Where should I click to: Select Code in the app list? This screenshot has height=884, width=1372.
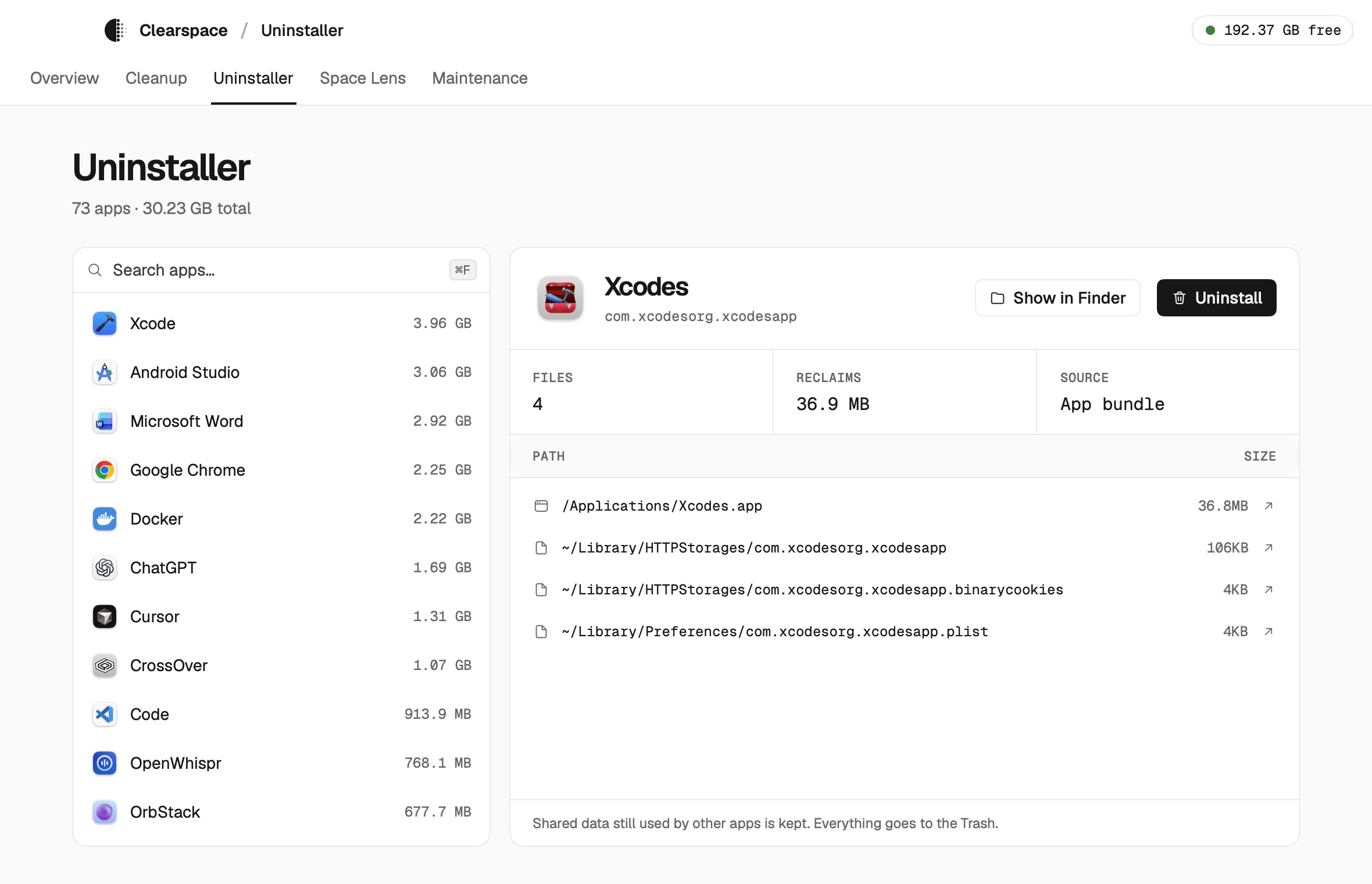point(281,714)
